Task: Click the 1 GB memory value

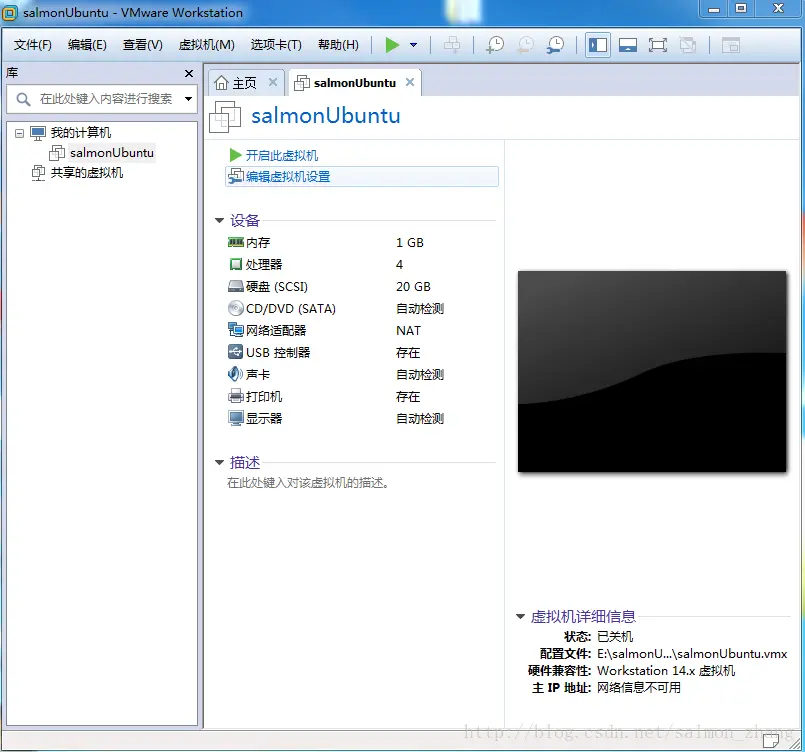Action: (x=410, y=242)
